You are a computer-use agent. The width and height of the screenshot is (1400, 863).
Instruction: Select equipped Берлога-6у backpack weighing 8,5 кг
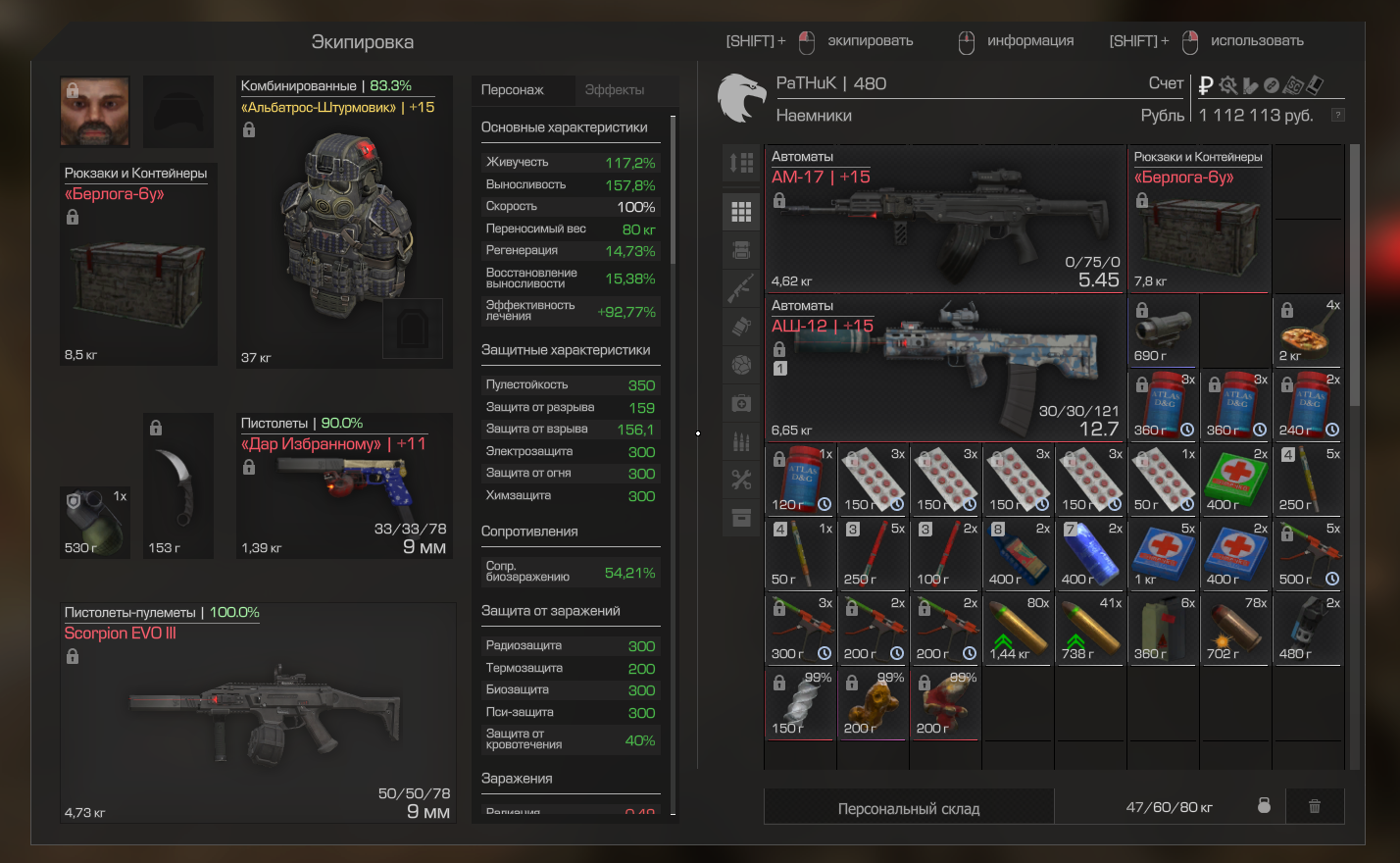[x=138, y=264]
